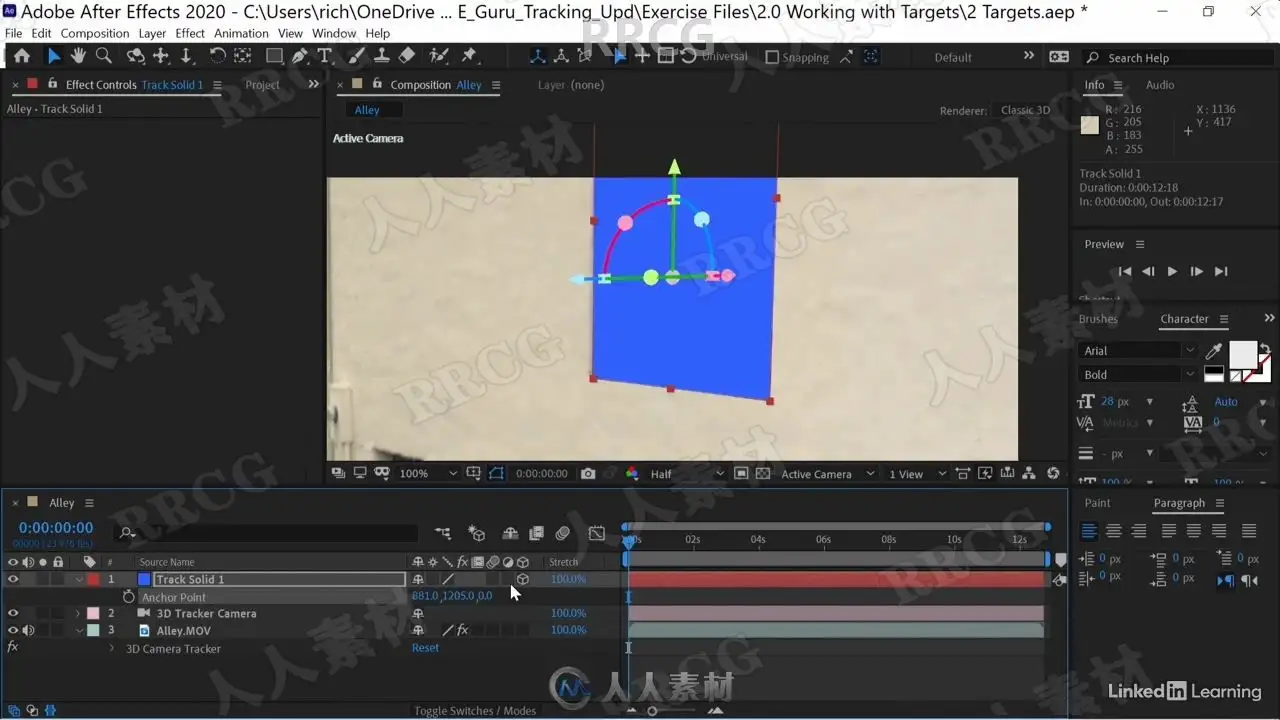
Task: Select the Hand tool
Action: (x=78, y=57)
